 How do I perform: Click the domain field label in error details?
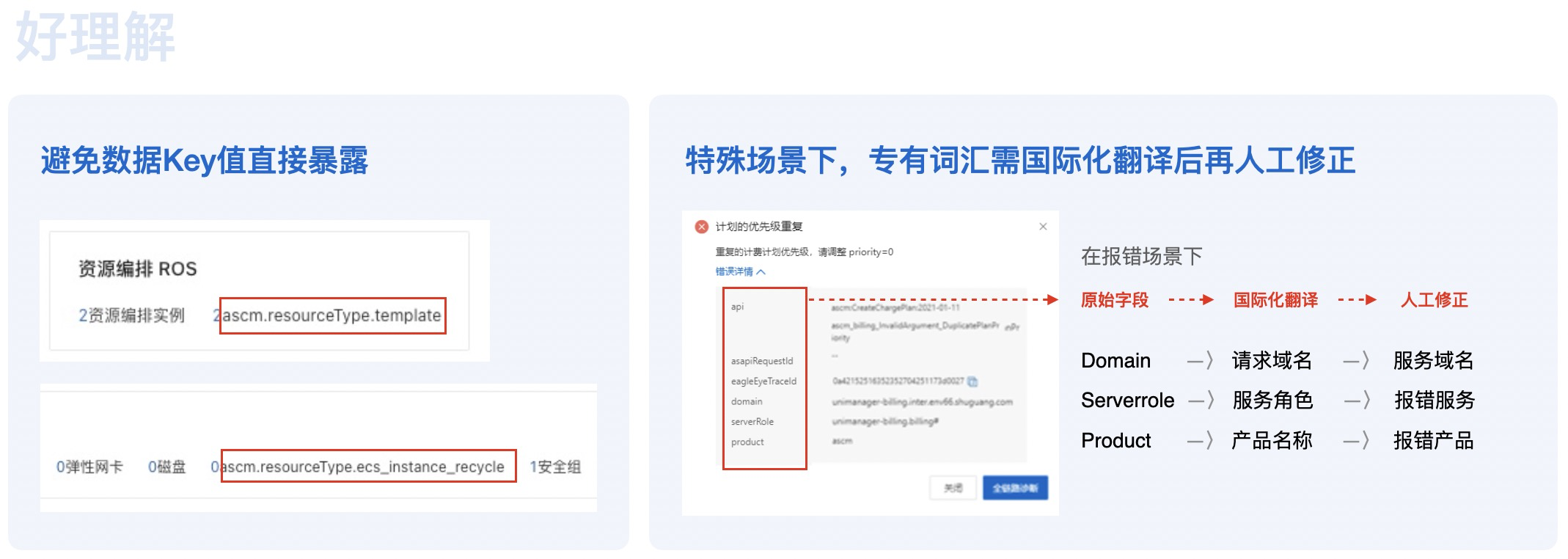[x=747, y=401]
